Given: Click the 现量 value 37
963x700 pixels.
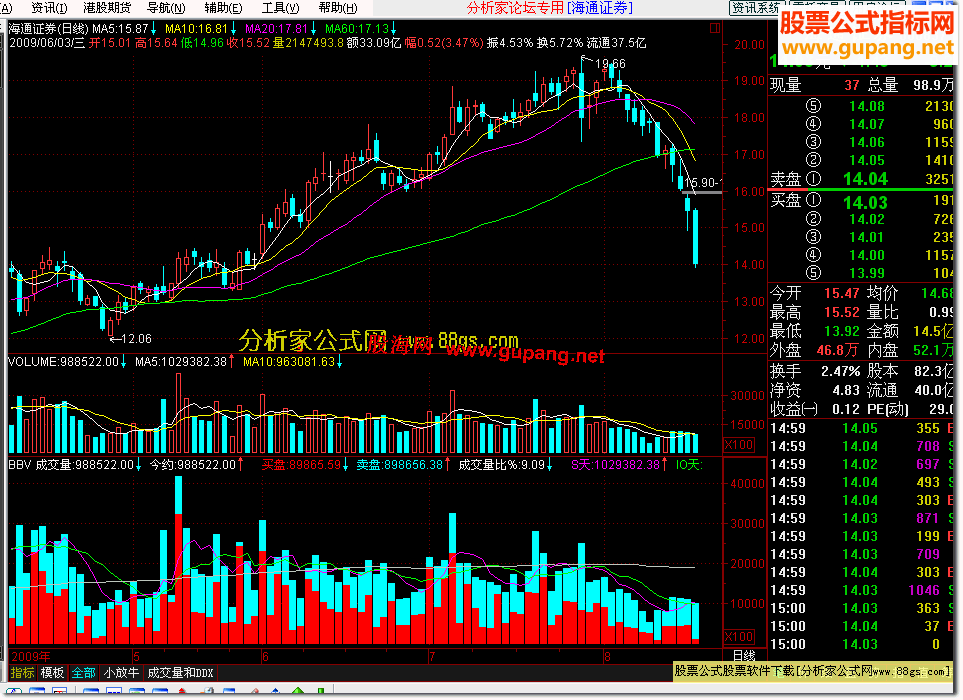Looking at the screenshot, I should [851, 85].
